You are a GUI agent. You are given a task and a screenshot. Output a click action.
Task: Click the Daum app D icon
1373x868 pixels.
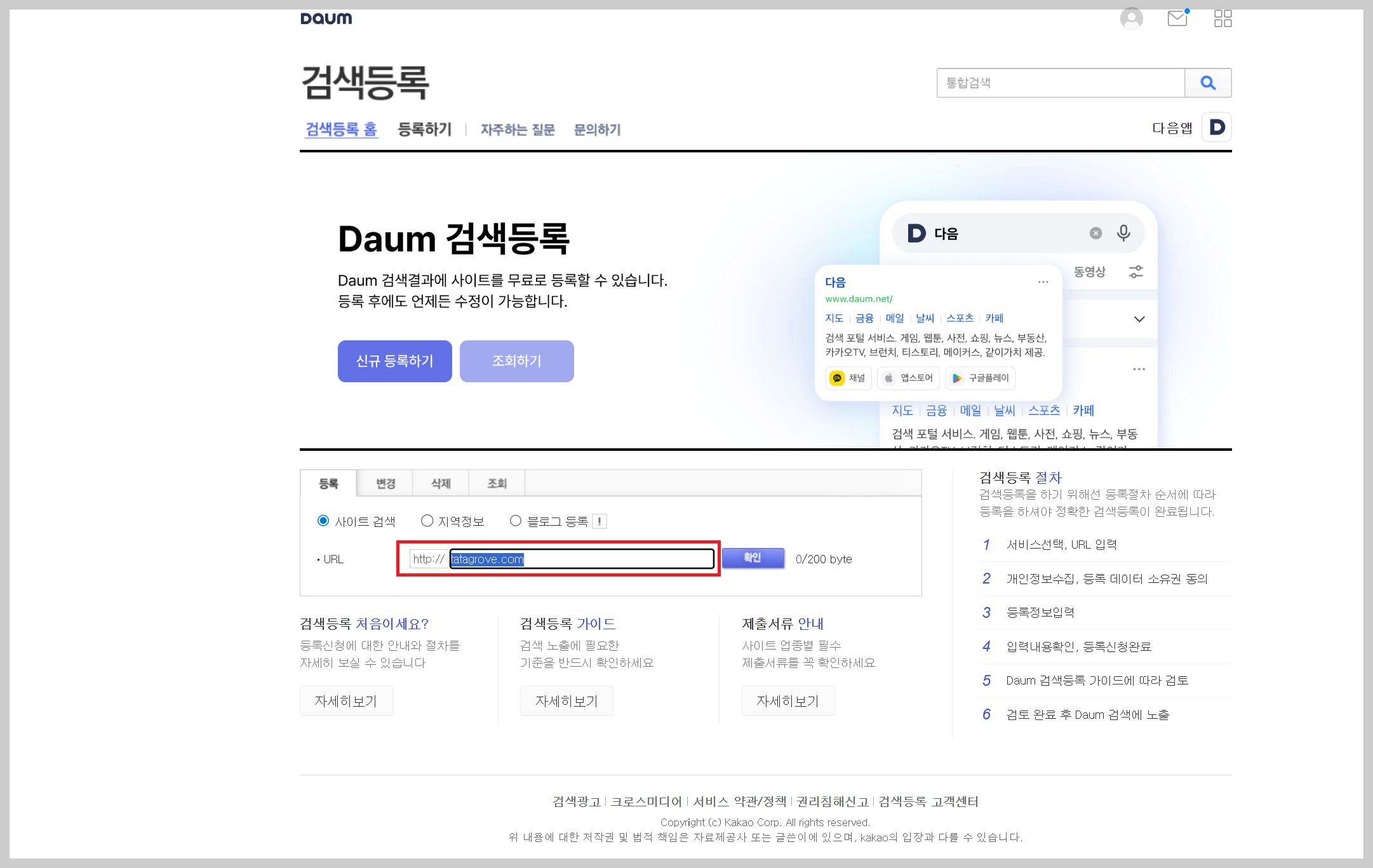(1216, 128)
